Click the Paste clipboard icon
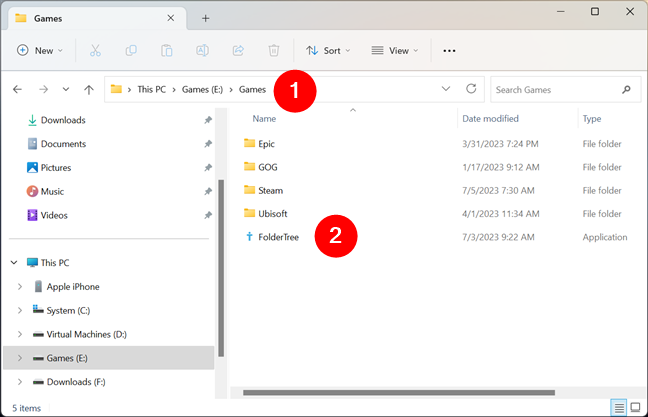648x417 pixels. 167,50
